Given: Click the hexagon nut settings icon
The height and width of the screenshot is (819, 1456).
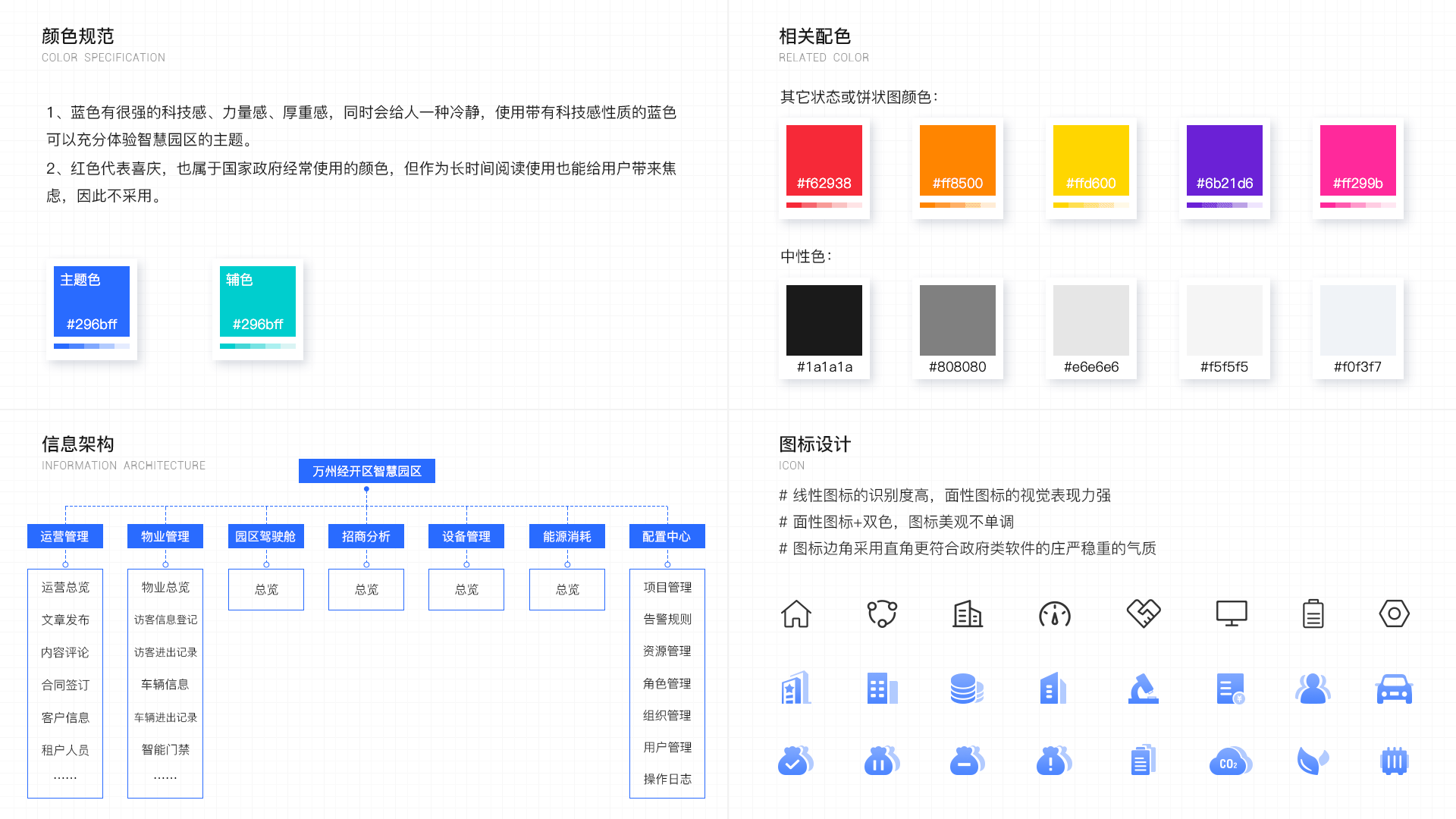Looking at the screenshot, I should click(x=1394, y=613).
